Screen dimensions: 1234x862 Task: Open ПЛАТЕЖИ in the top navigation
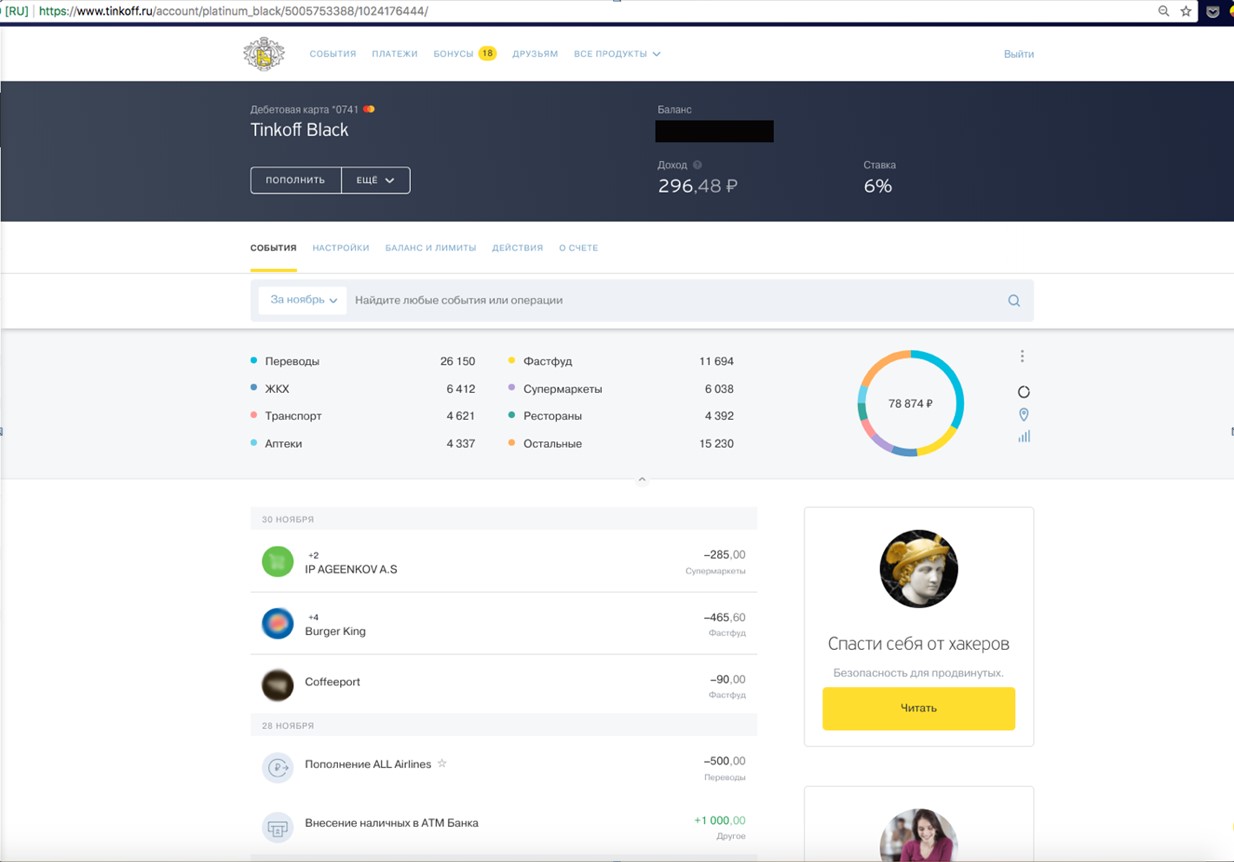point(395,54)
